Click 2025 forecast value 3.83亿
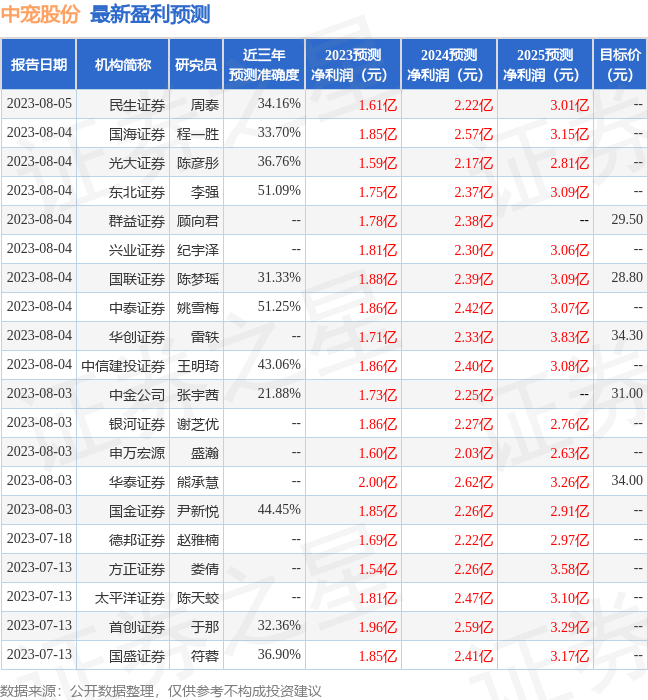Screen dimensions: 648x700 [x=569, y=338]
